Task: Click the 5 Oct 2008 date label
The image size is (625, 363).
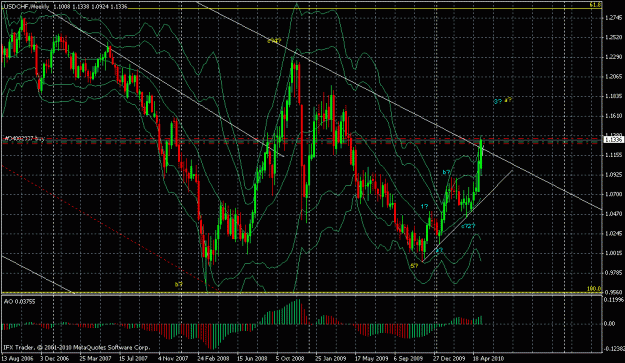Action: pos(290,358)
